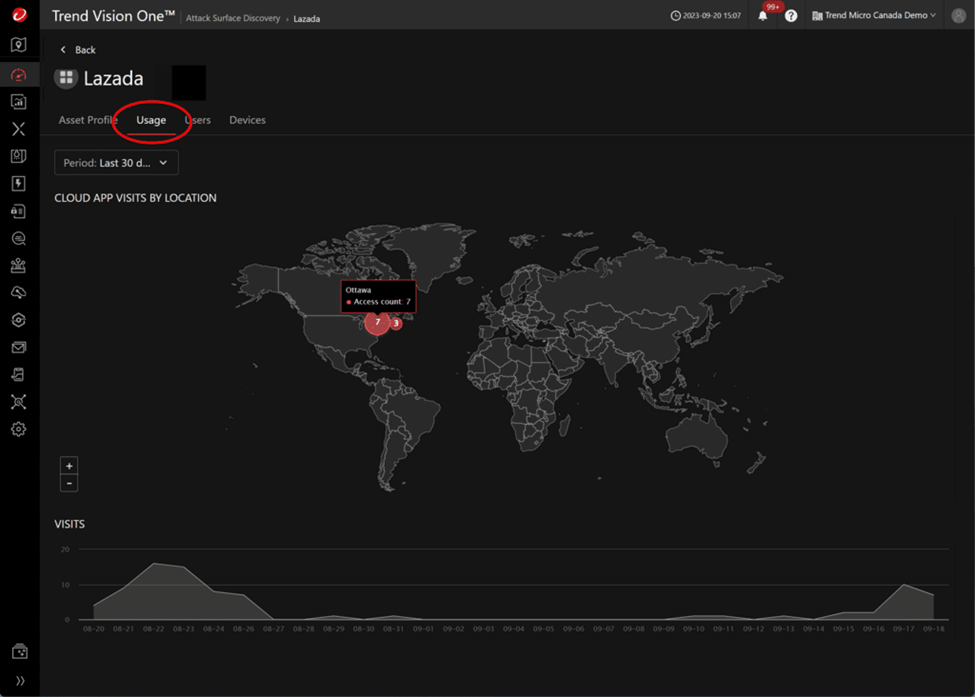Click the Lazada app grid icon
Viewport: 975px width, 697px height.
tap(66, 78)
